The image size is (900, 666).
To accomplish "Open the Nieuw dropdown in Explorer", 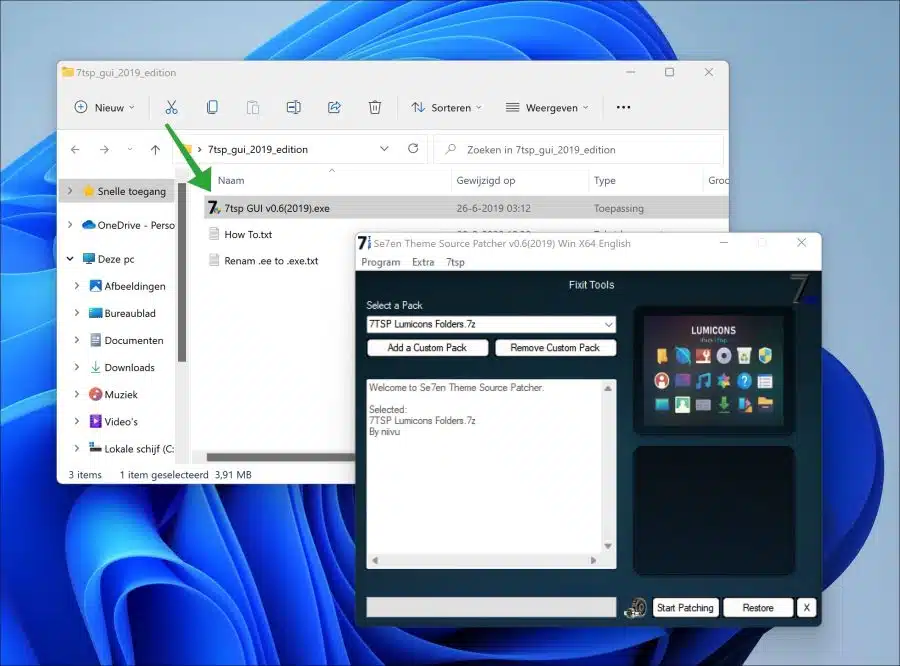I will [104, 107].
